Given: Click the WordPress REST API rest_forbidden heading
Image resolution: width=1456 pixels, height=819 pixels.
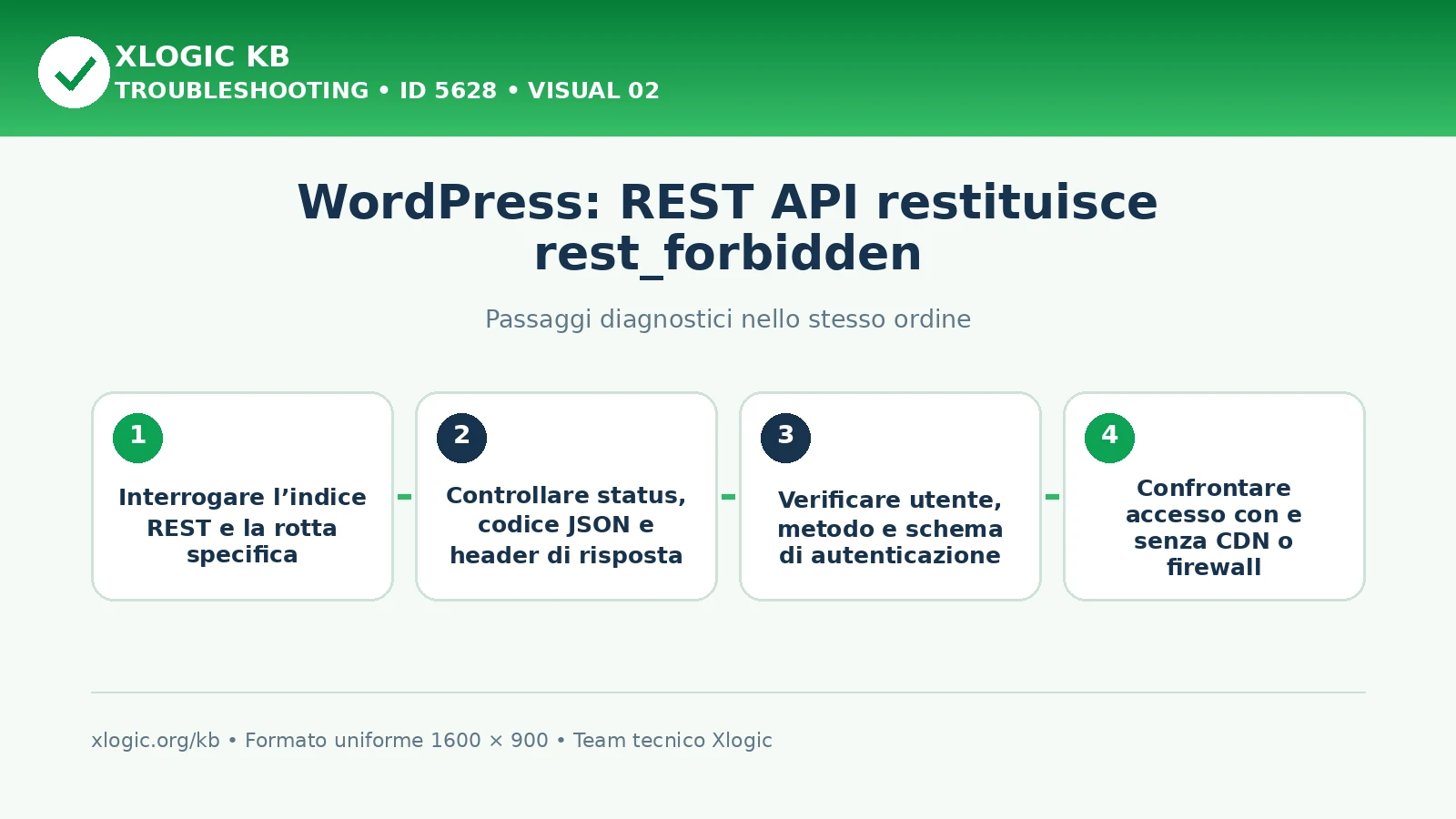Looking at the screenshot, I should click(x=728, y=227).
